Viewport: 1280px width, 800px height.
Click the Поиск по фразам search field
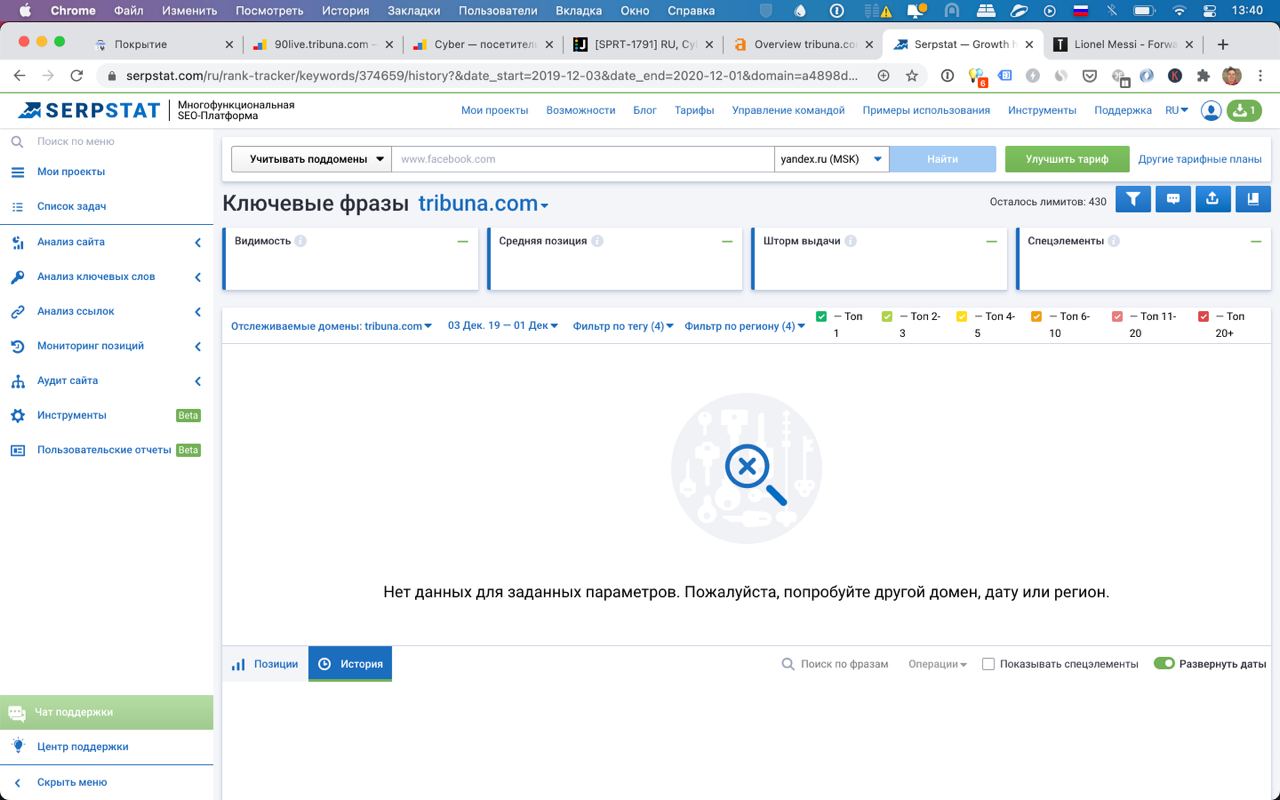pos(844,664)
